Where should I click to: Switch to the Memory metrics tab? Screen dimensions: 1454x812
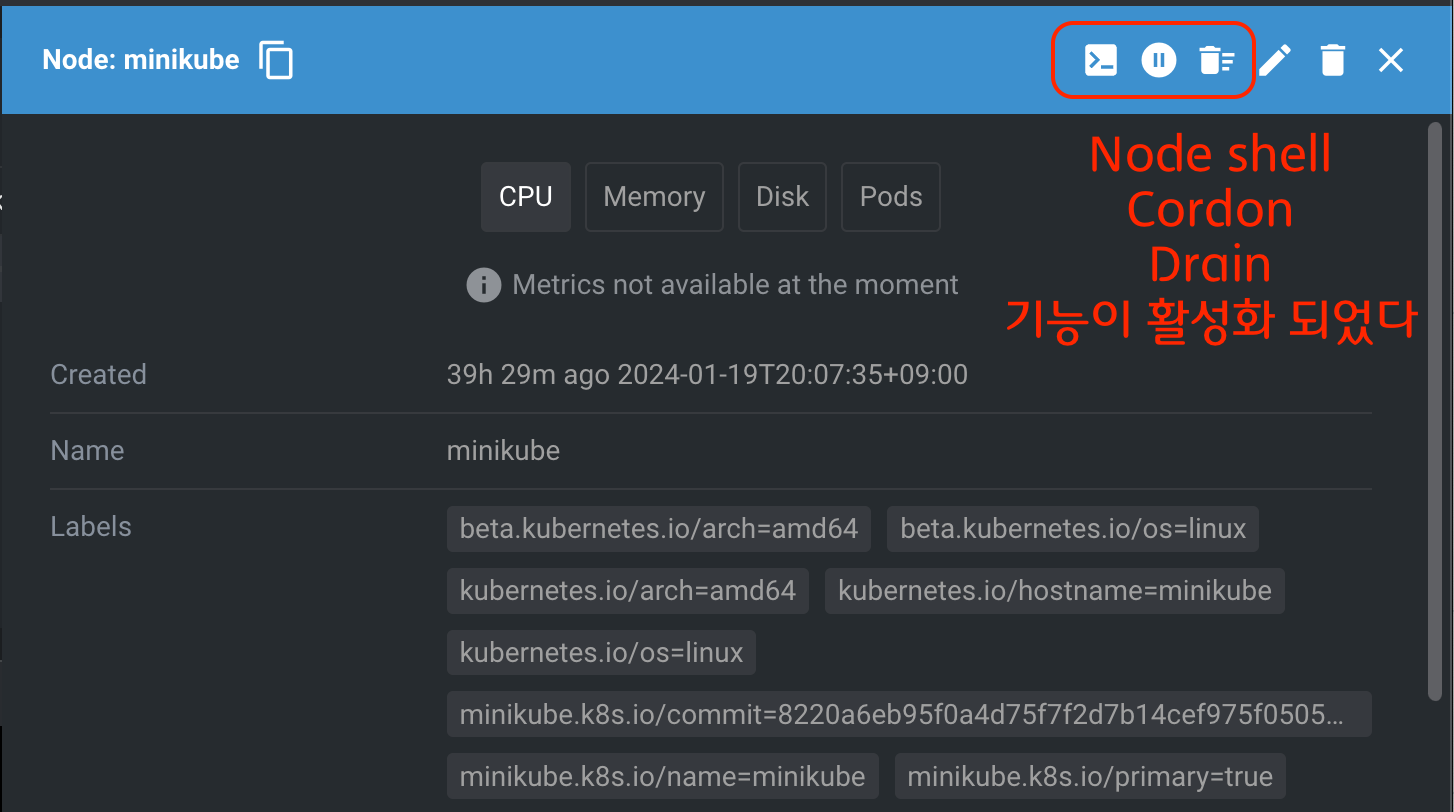(x=654, y=197)
